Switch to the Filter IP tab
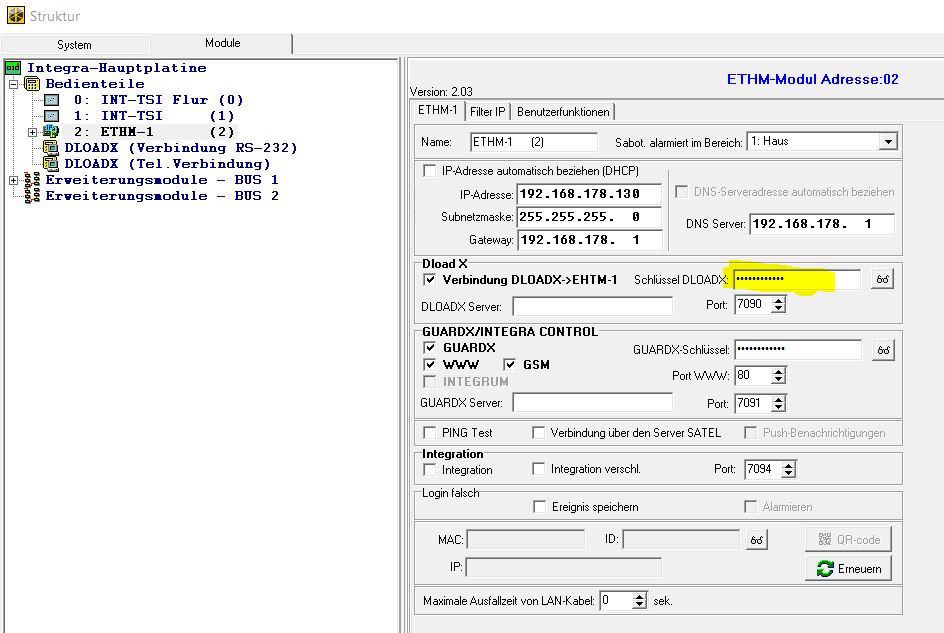 coord(487,111)
